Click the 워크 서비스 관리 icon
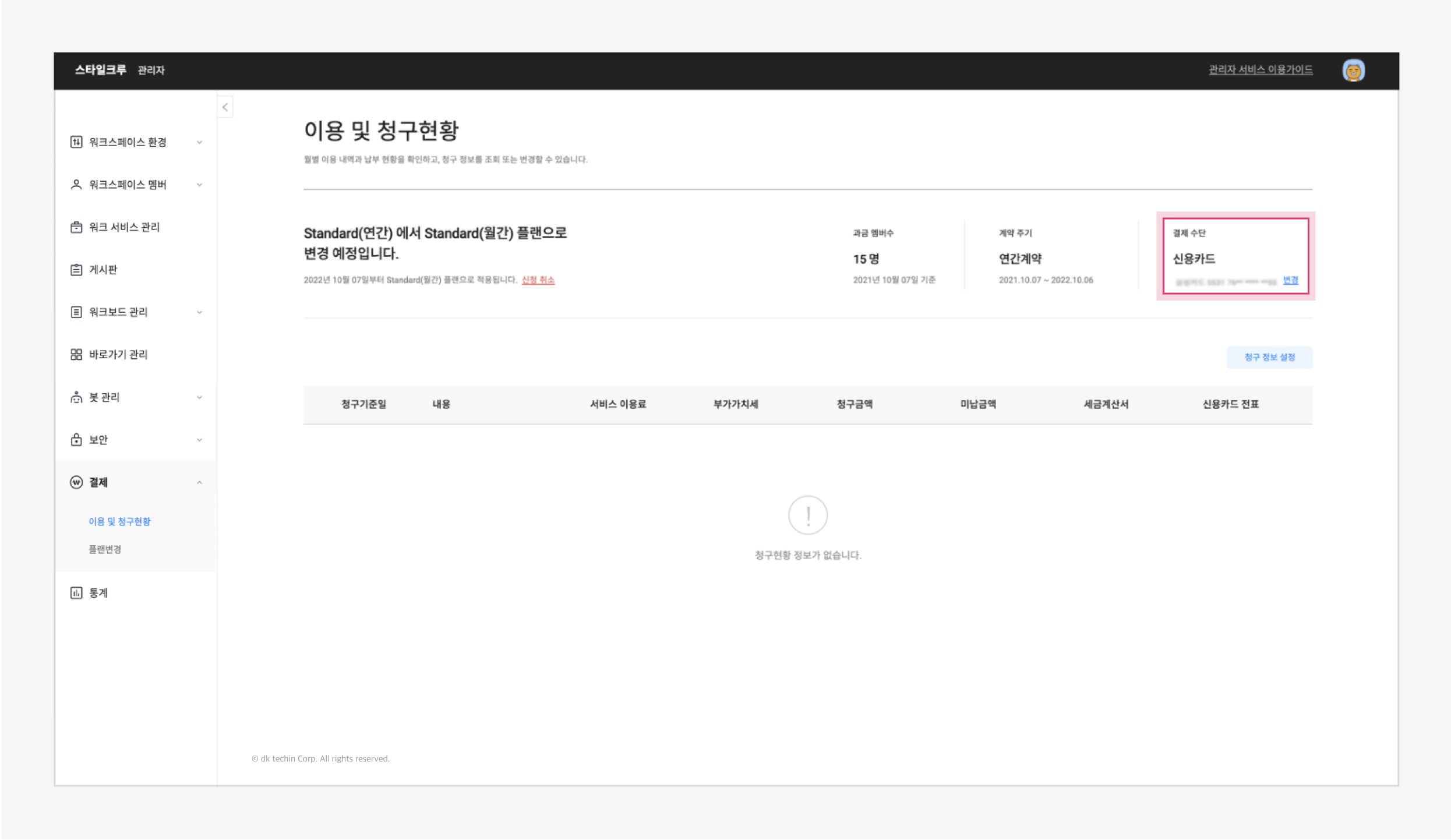The height and width of the screenshot is (840, 1451). coord(76,227)
